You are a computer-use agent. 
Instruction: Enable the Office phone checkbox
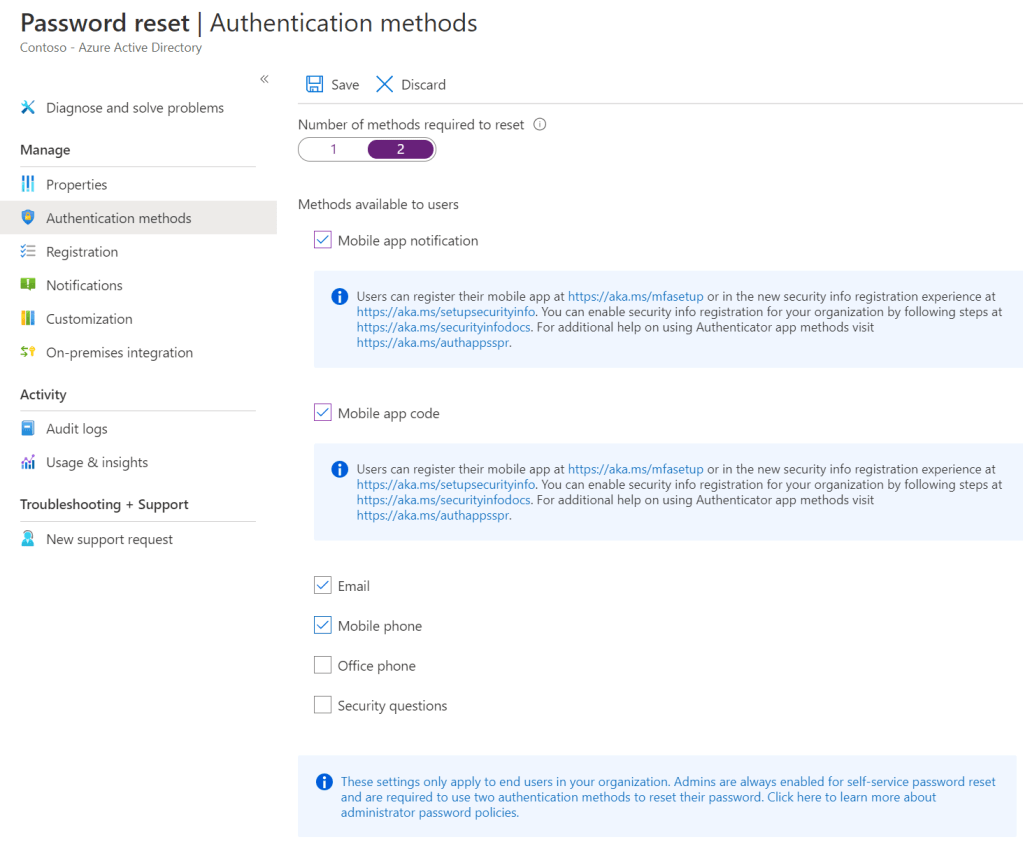(323, 665)
